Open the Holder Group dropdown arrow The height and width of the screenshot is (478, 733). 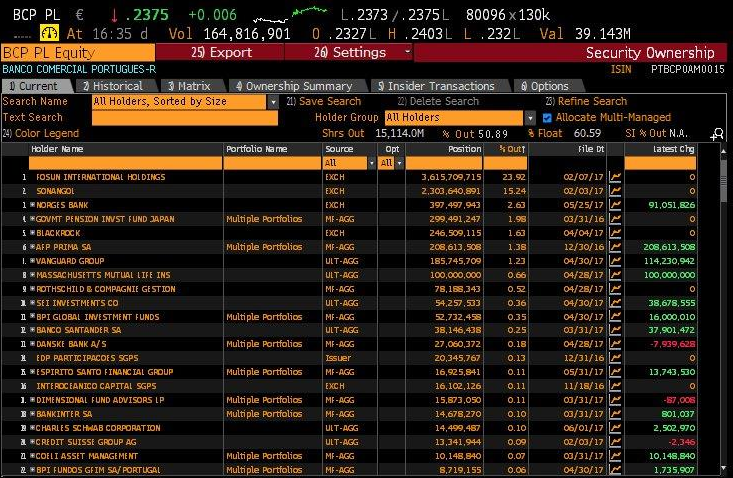click(x=530, y=118)
